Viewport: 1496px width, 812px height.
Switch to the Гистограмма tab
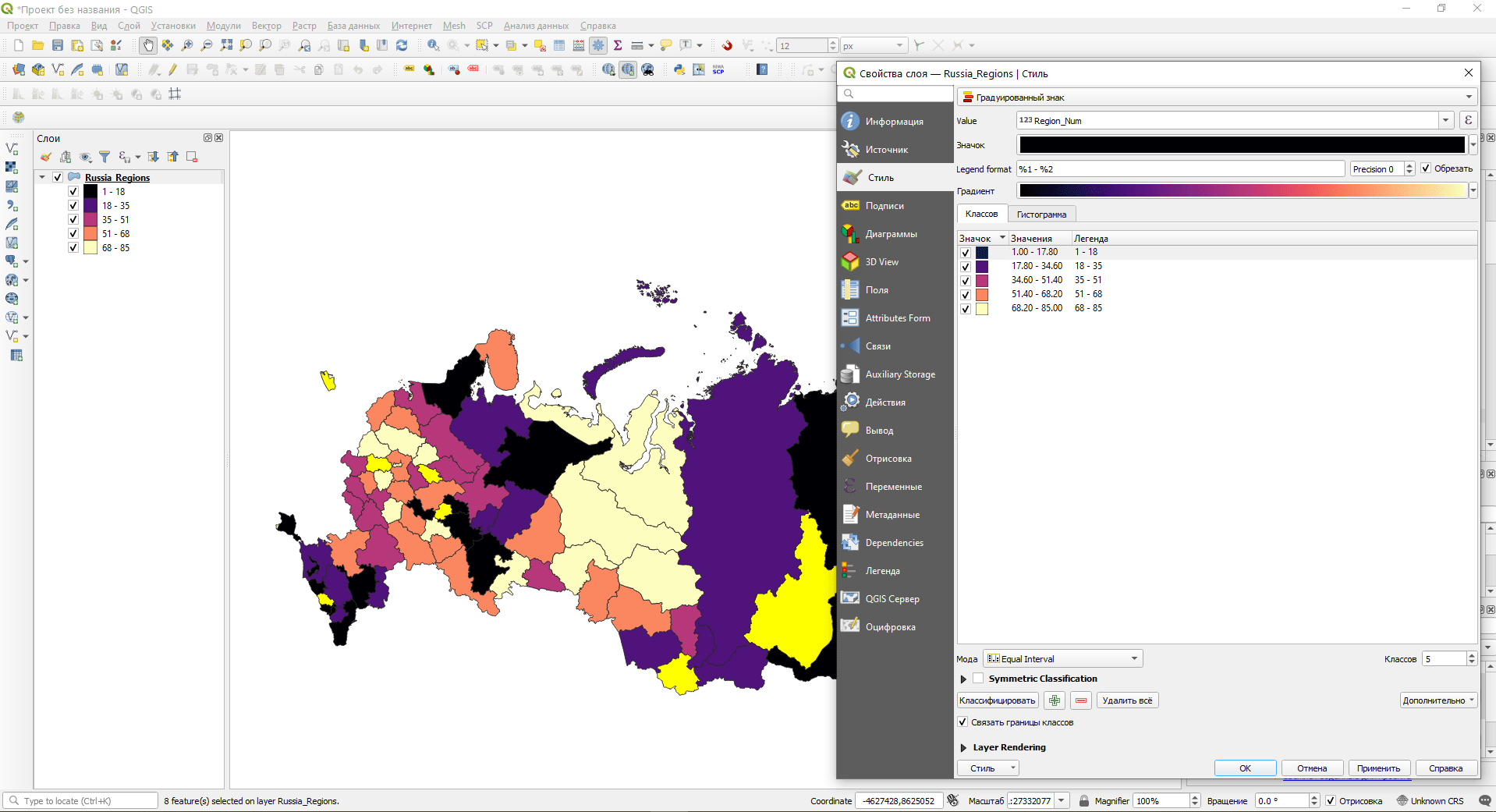pyautogui.click(x=1041, y=215)
